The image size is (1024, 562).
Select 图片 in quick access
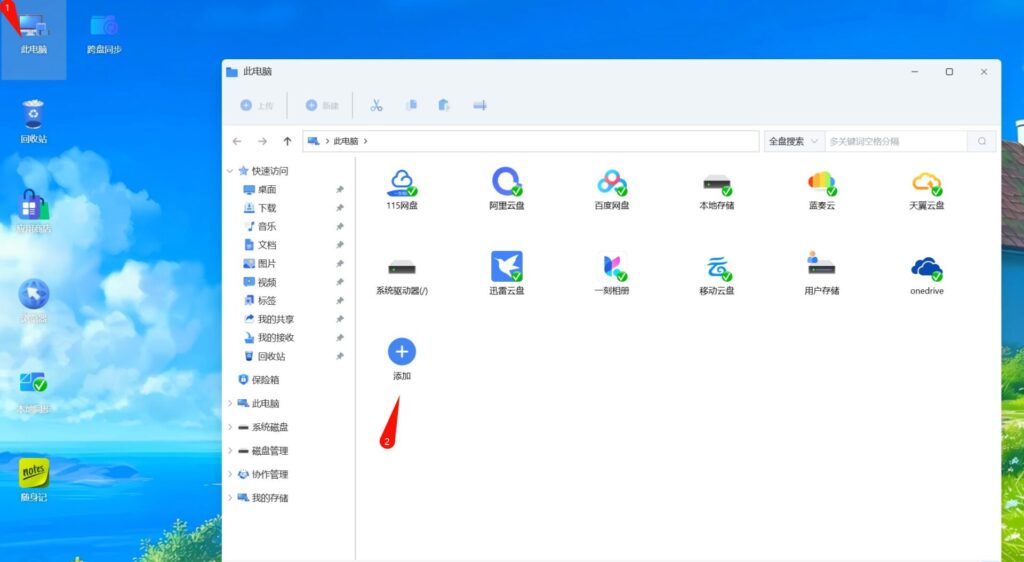260,264
